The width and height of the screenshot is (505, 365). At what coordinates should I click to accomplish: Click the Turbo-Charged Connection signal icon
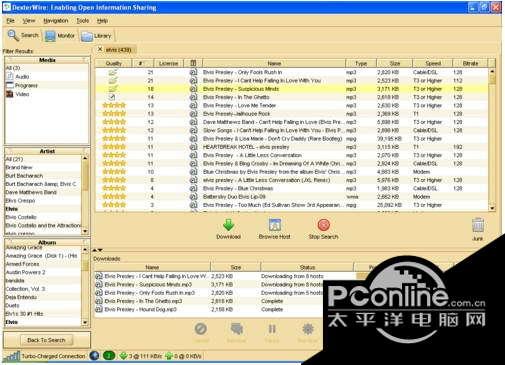[x=11, y=356]
